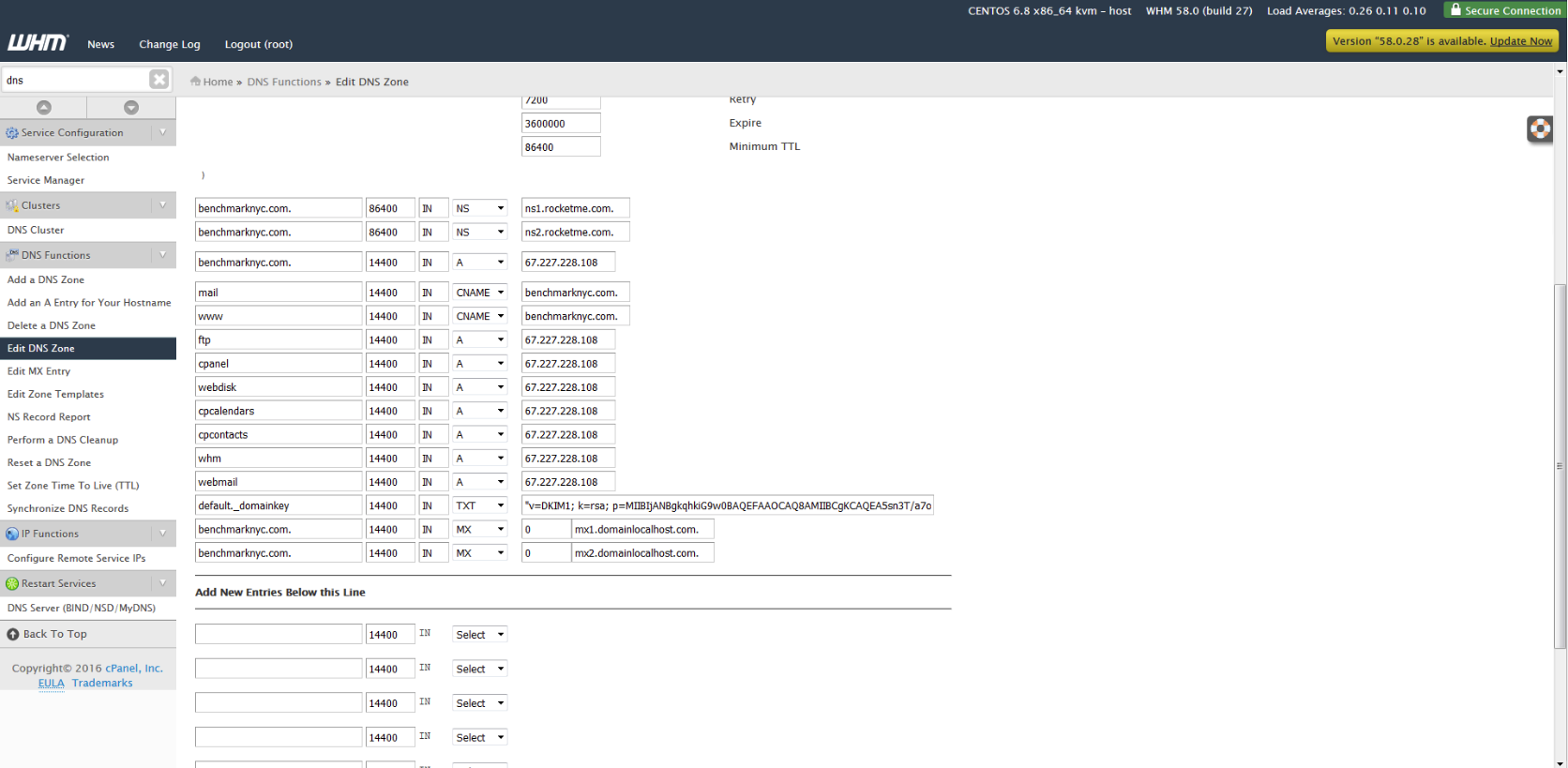
Task: Click the Home breadcrumb icon
Action: pyautogui.click(x=195, y=82)
